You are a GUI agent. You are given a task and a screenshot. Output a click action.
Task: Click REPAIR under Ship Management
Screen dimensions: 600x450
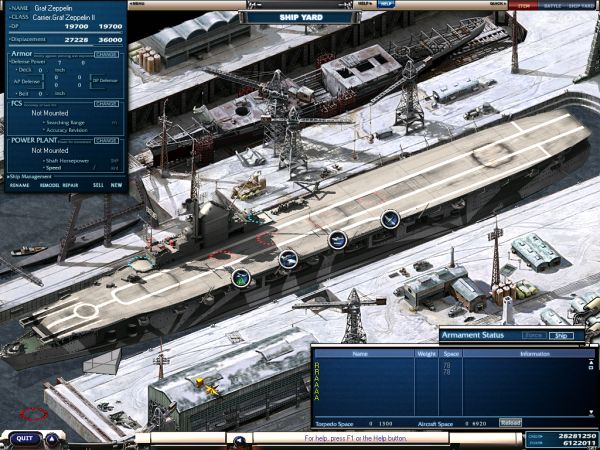click(x=70, y=185)
